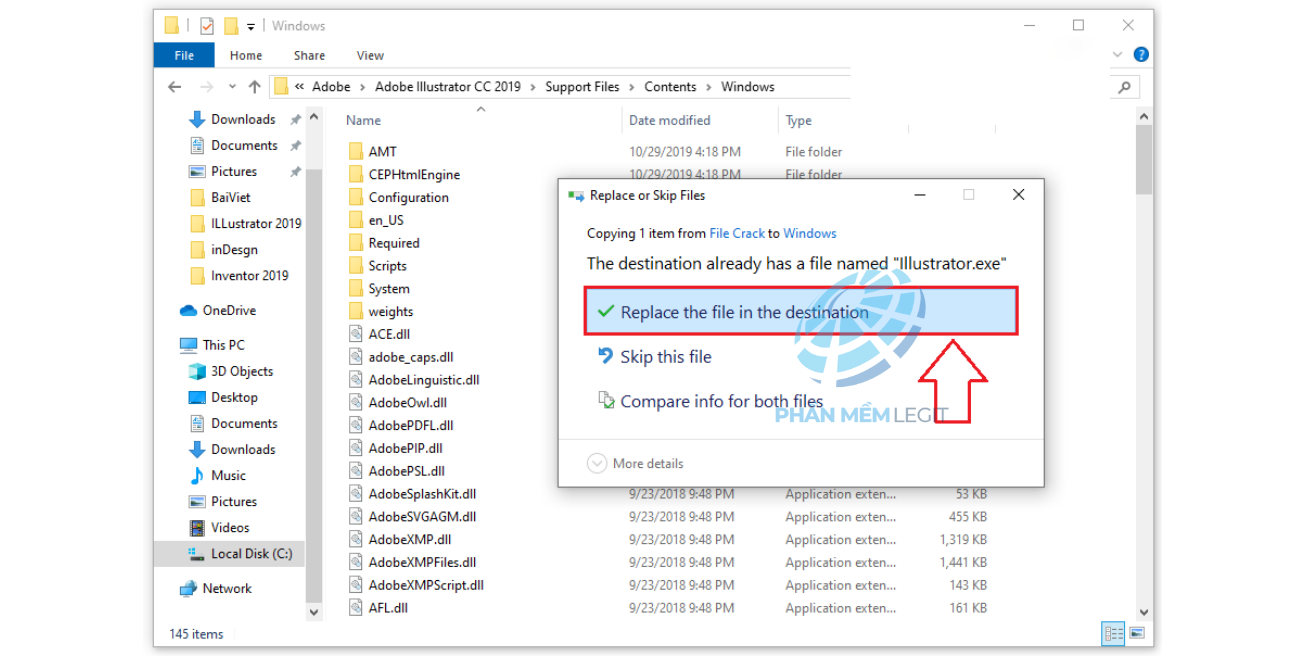Select the Configuration folder
Screen dimensions: 1305x656
[x=408, y=198]
